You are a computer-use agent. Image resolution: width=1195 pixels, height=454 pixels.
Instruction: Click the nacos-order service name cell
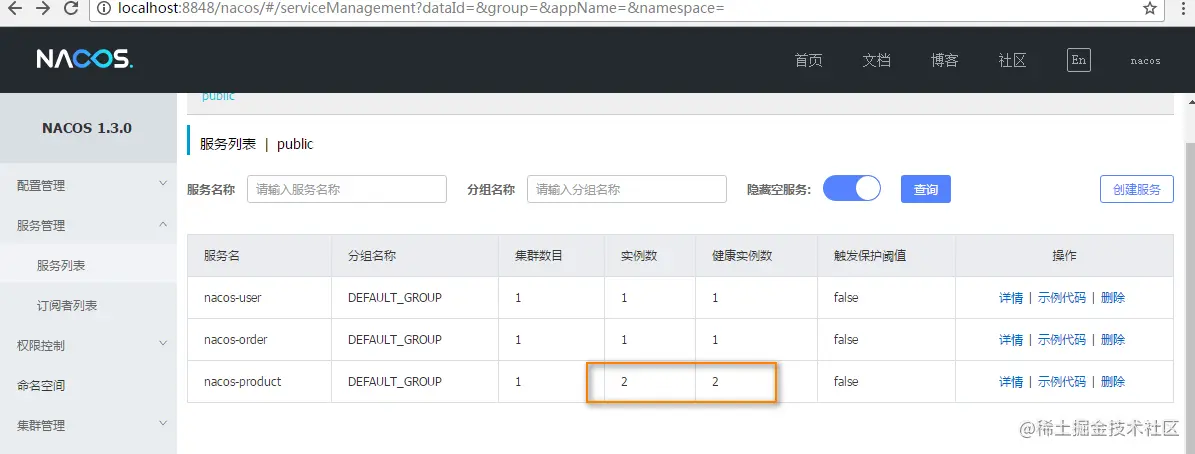259,340
